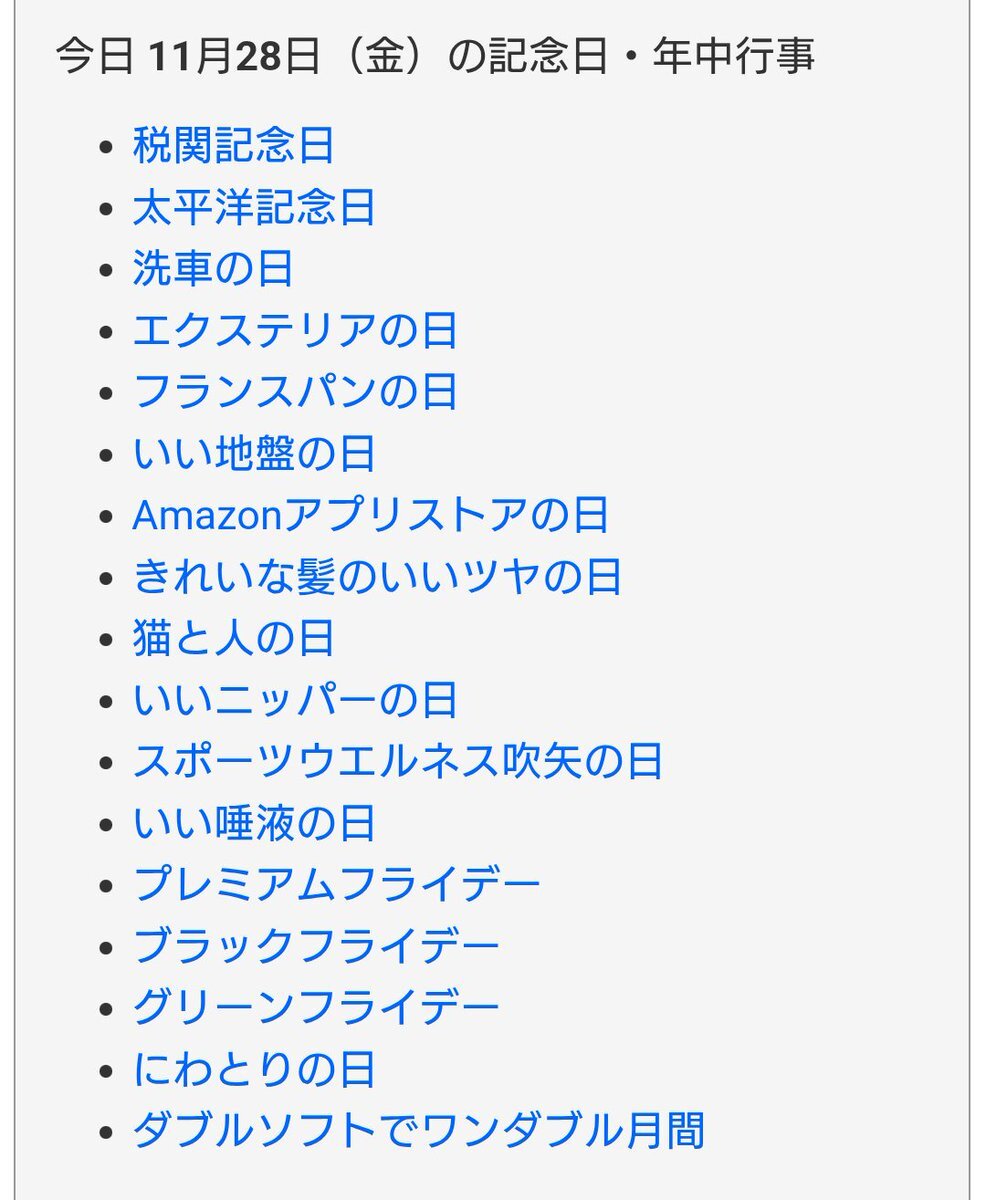Open the フランスパンの日 link
Viewport: 986px width, 1200px height.
pyautogui.click(x=294, y=392)
